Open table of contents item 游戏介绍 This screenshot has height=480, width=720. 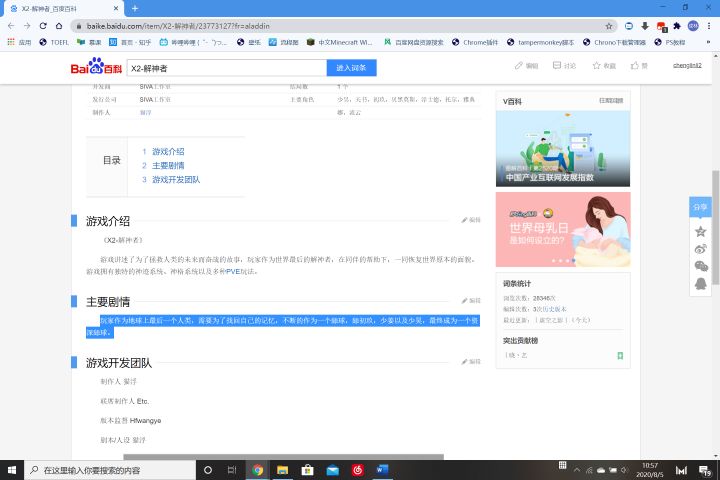point(168,152)
